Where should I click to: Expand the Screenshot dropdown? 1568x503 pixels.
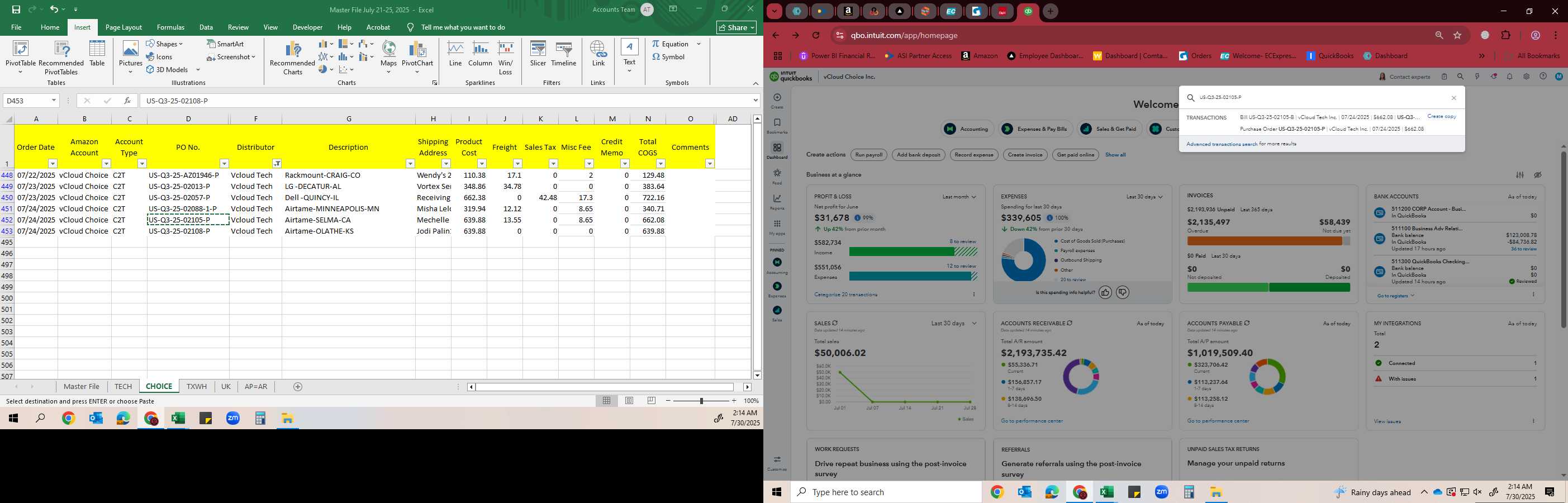coord(253,56)
